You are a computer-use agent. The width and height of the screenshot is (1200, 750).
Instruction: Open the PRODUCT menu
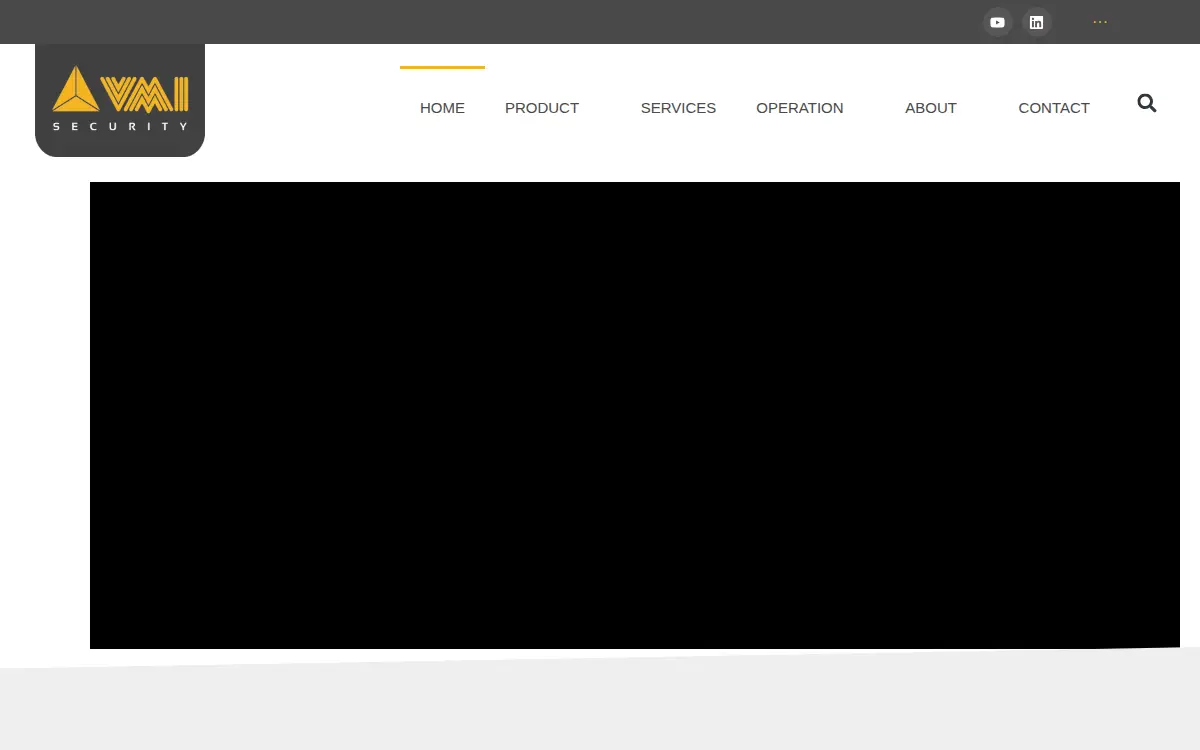pyautogui.click(x=542, y=108)
